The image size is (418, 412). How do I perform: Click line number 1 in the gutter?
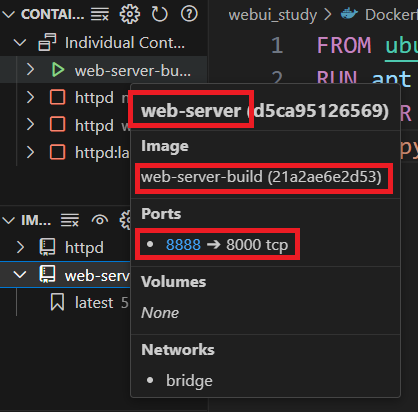(x=277, y=45)
